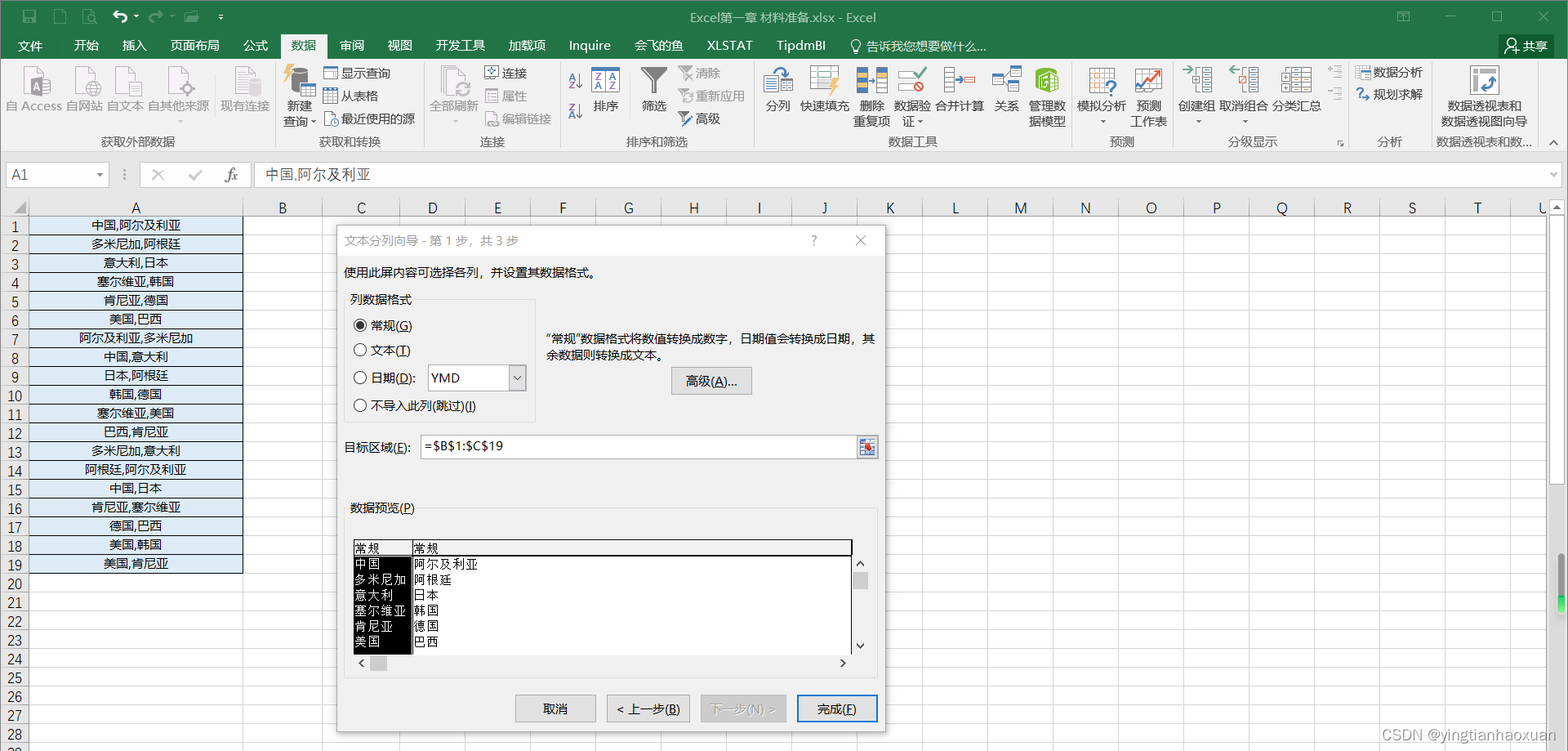Image resolution: width=1568 pixels, height=751 pixels.
Task: Open the File (文件) tab
Action: tap(30, 46)
